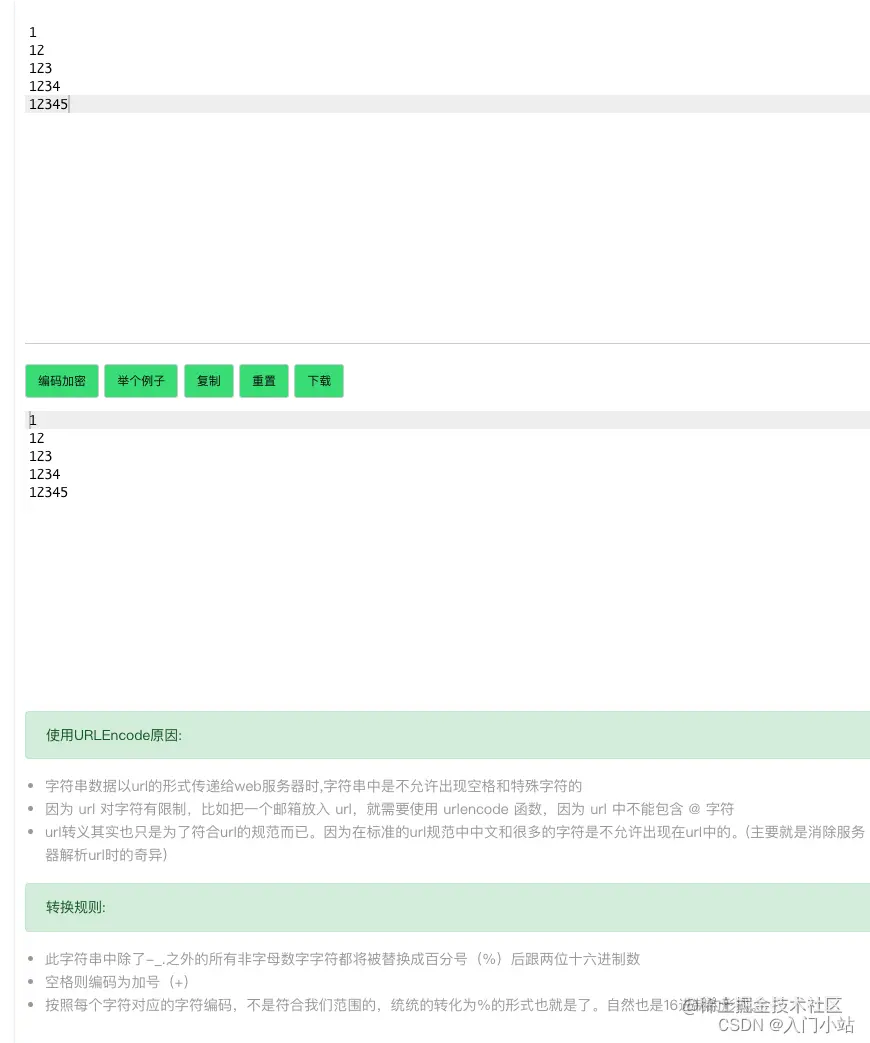The width and height of the screenshot is (870, 1043).
Task: Click the 复制 copy button
Action: pyautogui.click(x=208, y=381)
